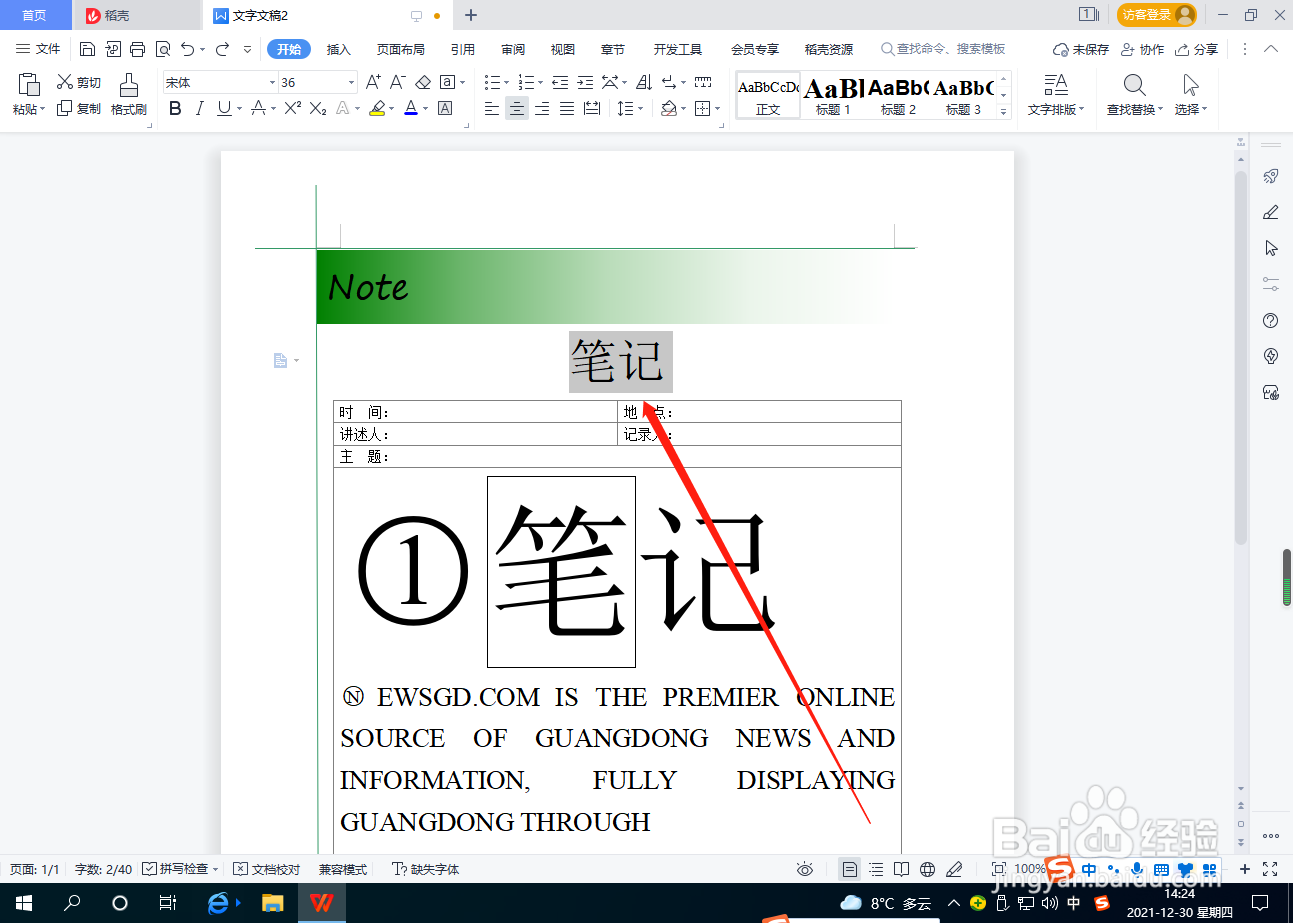Open the 审阅 review tab
The height and width of the screenshot is (923, 1293).
(x=513, y=48)
